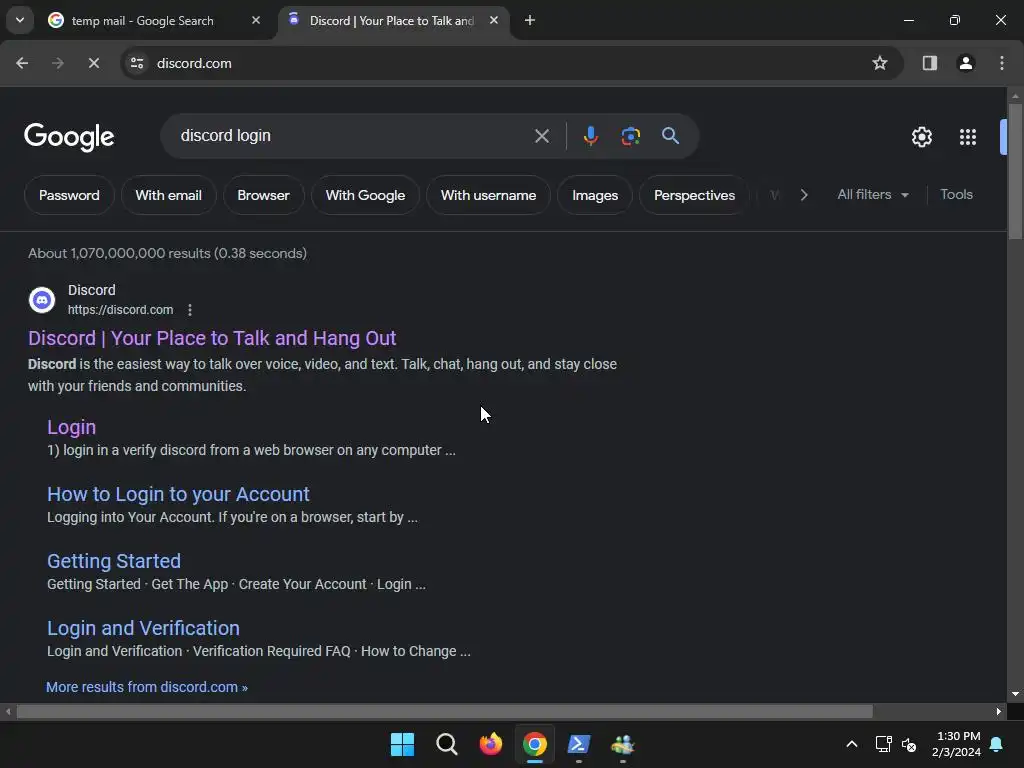Open the search Tools options

click(956, 195)
